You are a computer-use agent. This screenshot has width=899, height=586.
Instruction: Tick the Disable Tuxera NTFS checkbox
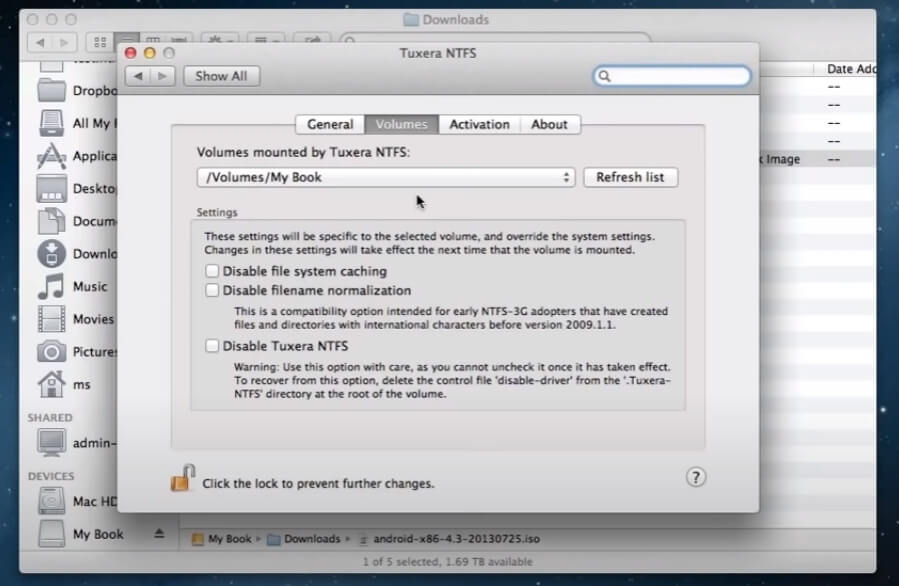point(212,346)
